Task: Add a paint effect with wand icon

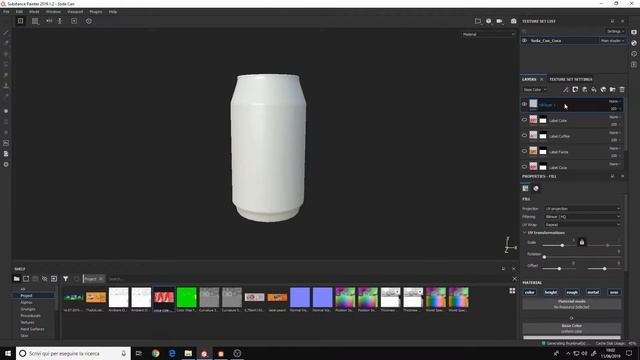Action: [x=566, y=89]
